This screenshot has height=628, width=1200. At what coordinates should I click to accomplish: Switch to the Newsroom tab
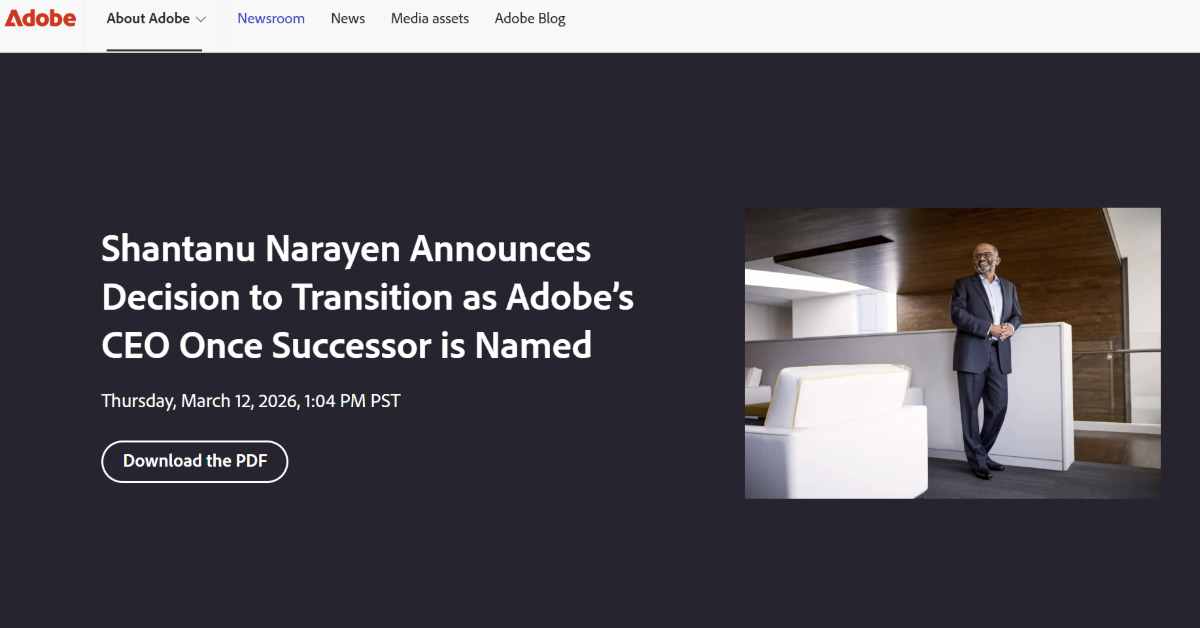coord(270,18)
